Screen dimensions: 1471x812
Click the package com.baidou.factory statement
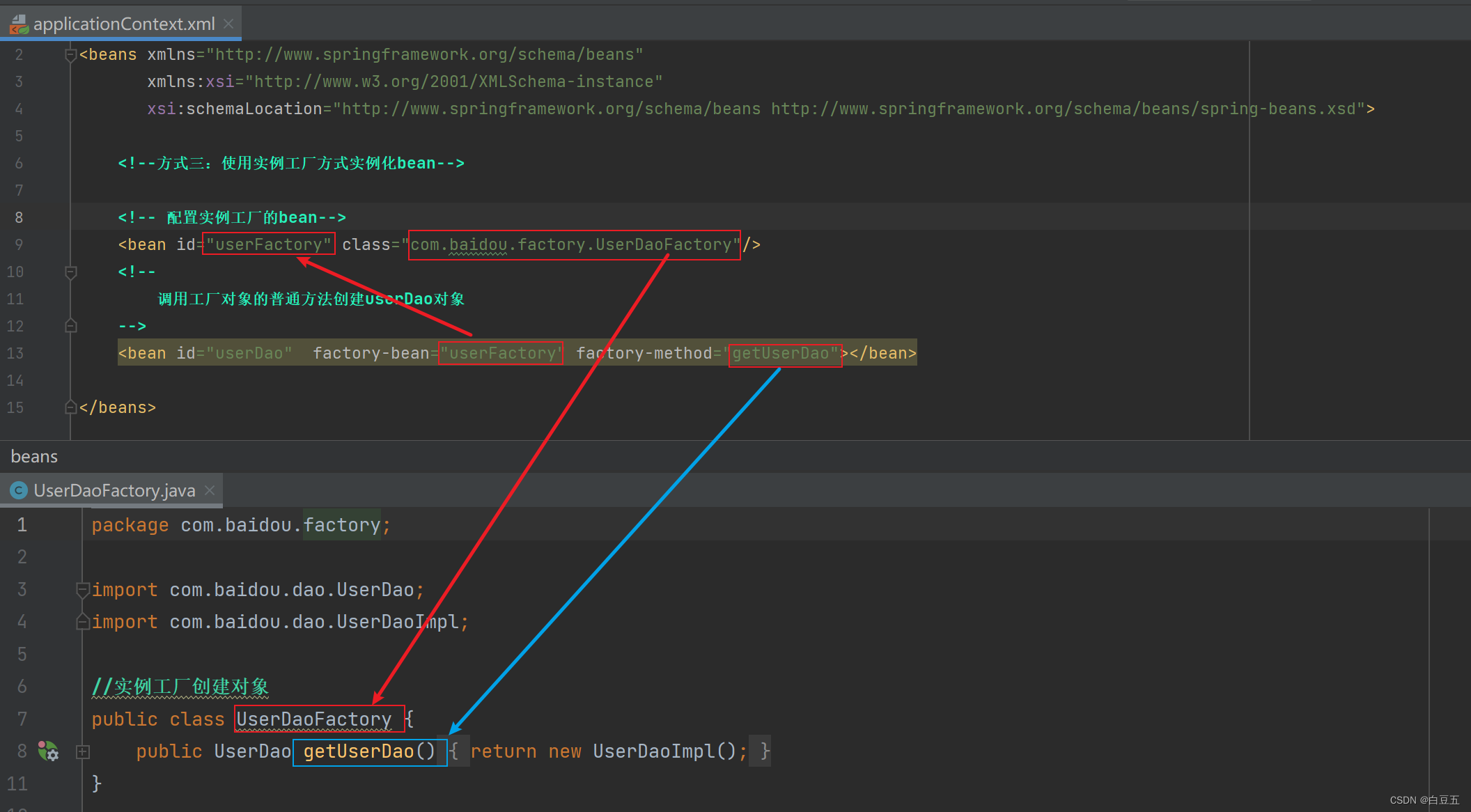241,525
